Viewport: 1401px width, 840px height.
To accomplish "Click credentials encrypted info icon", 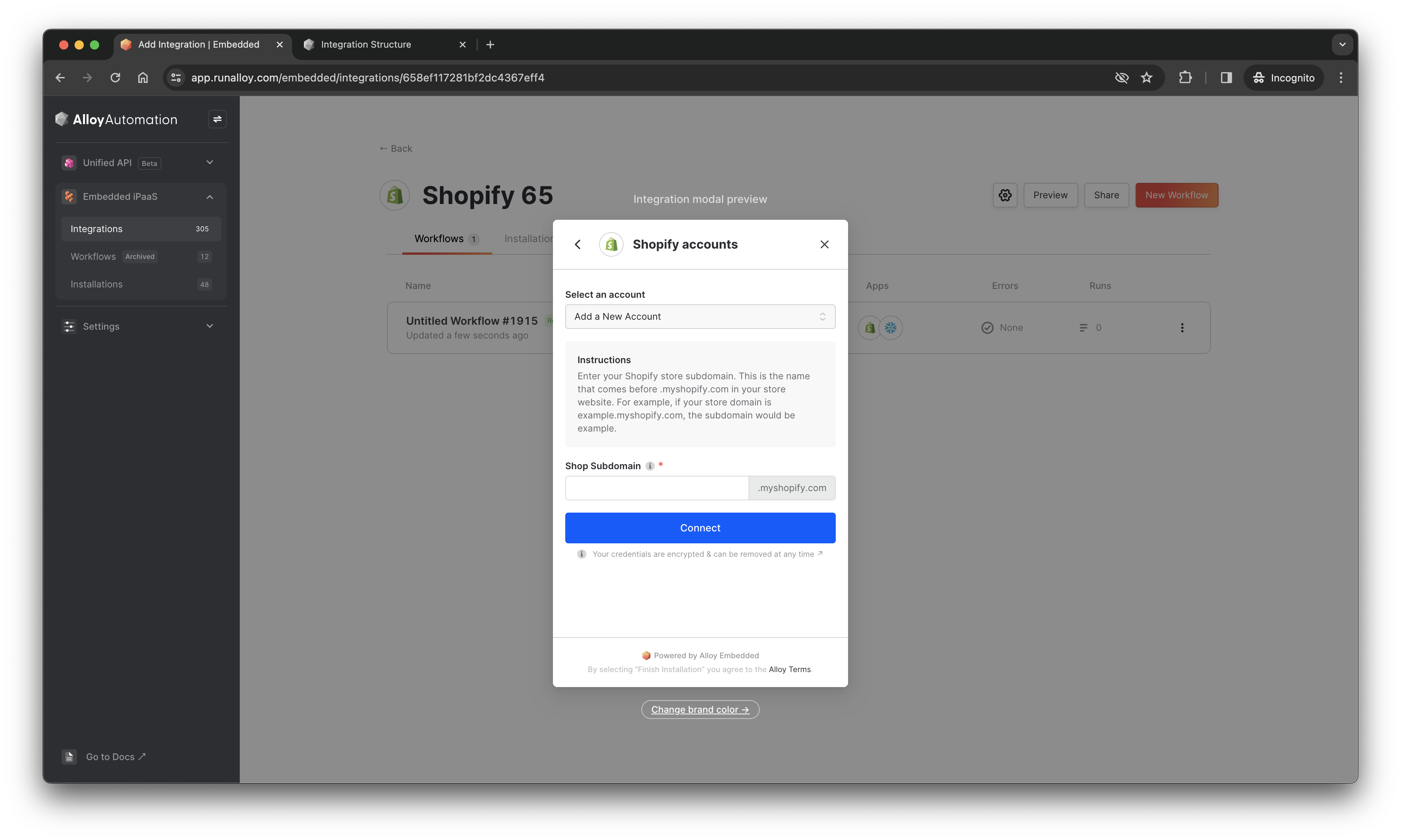I will click(x=581, y=554).
